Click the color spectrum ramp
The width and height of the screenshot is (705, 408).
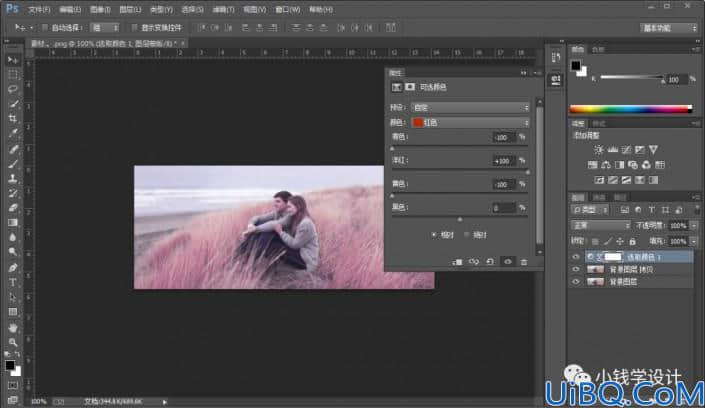click(x=631, y=109)
